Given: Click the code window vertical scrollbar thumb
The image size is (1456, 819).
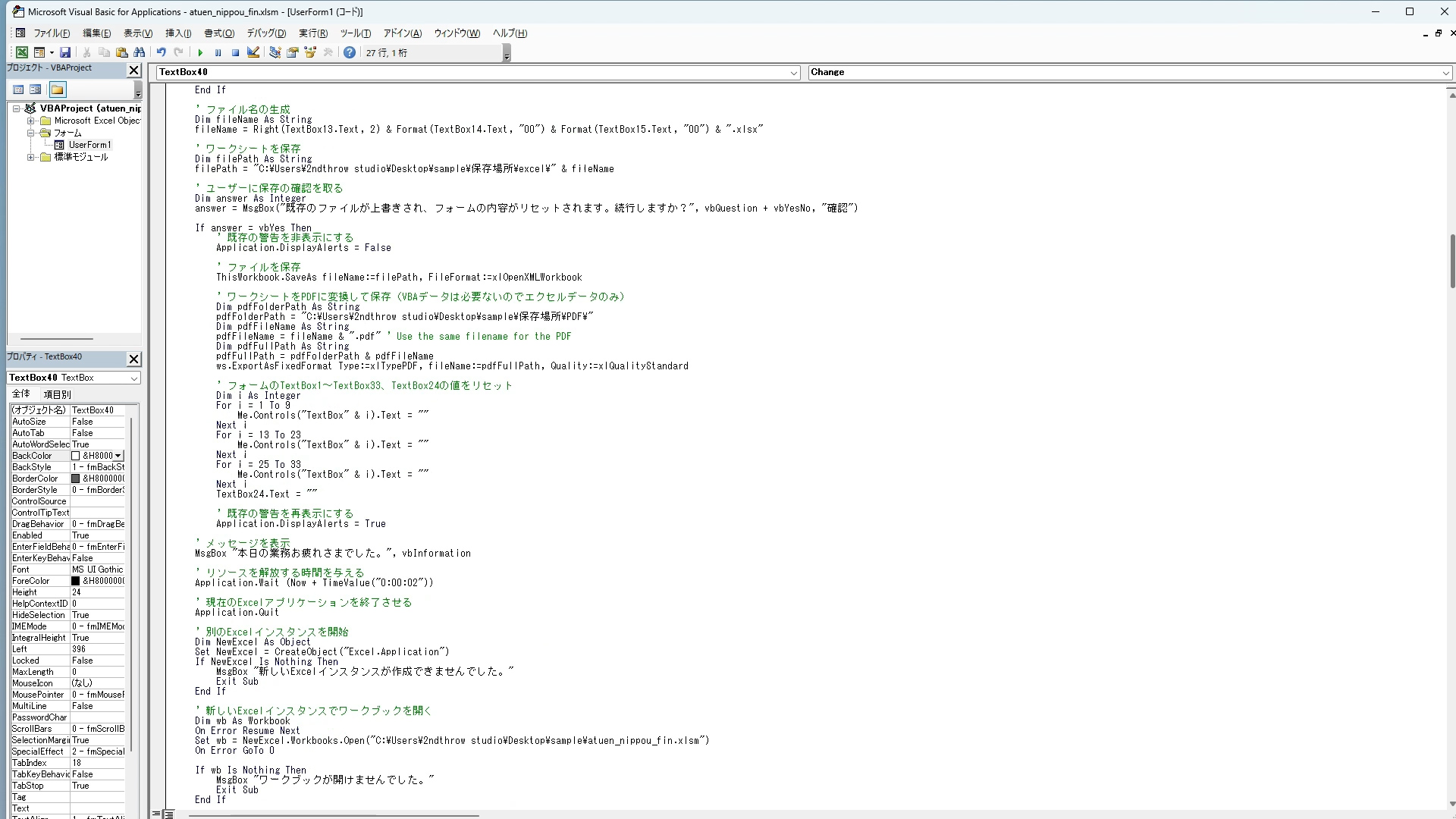Looking at the screenshot, I should (1452, 261).
